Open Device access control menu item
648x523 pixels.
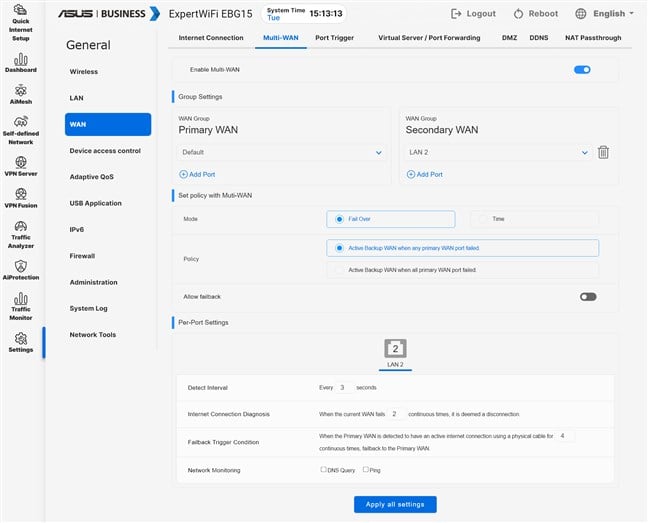click(x=105, y=151)
